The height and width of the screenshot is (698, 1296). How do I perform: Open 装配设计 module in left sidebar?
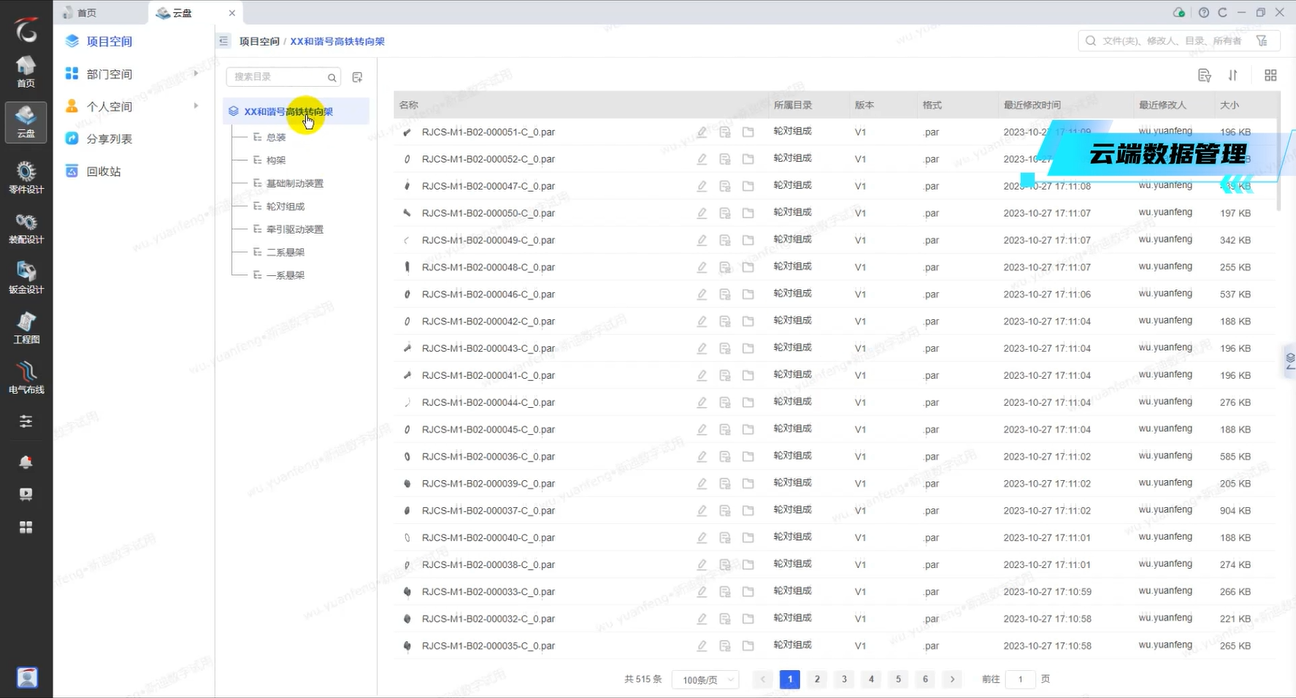pyautogui.click(x=26, y=227)
